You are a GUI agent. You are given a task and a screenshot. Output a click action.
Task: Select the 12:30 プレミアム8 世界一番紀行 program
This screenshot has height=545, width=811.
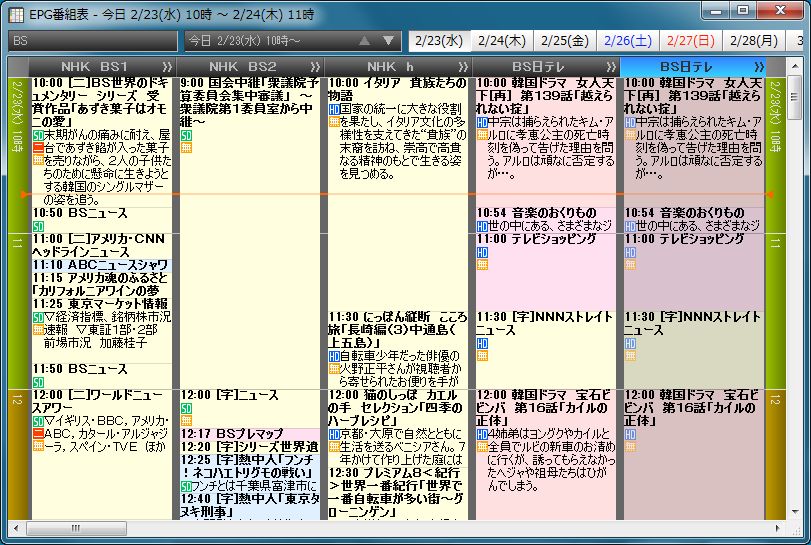click(x=398, y=493)
